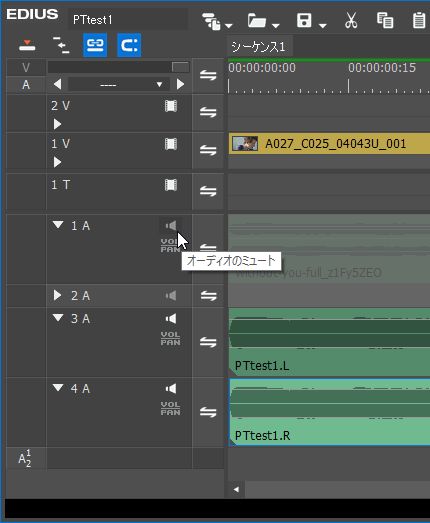
Task: Expand track 1 V triangle
Action: [57, 162]
